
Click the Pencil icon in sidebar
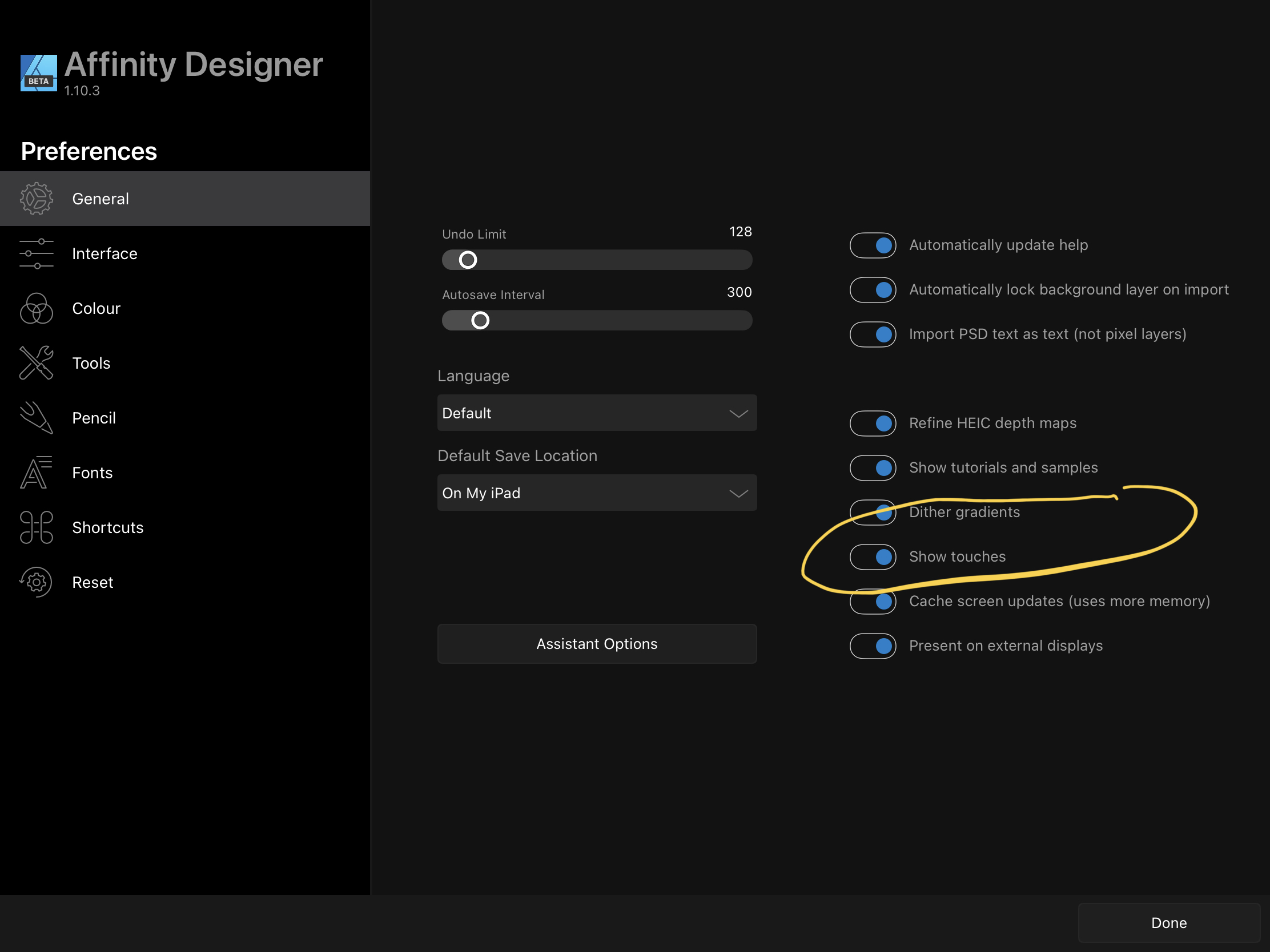tap(36, 417)
